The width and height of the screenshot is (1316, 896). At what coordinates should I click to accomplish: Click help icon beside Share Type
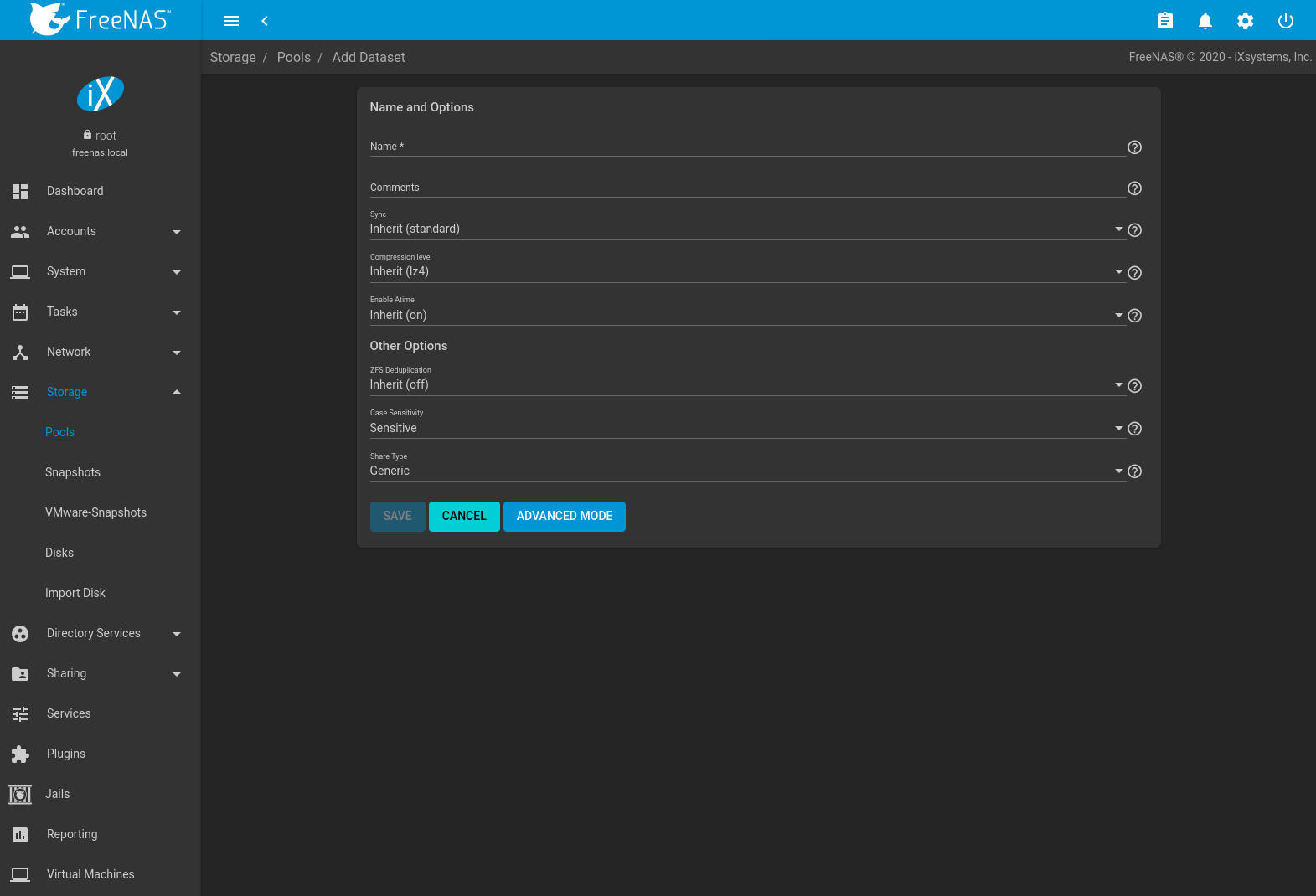pos(1134,471)
